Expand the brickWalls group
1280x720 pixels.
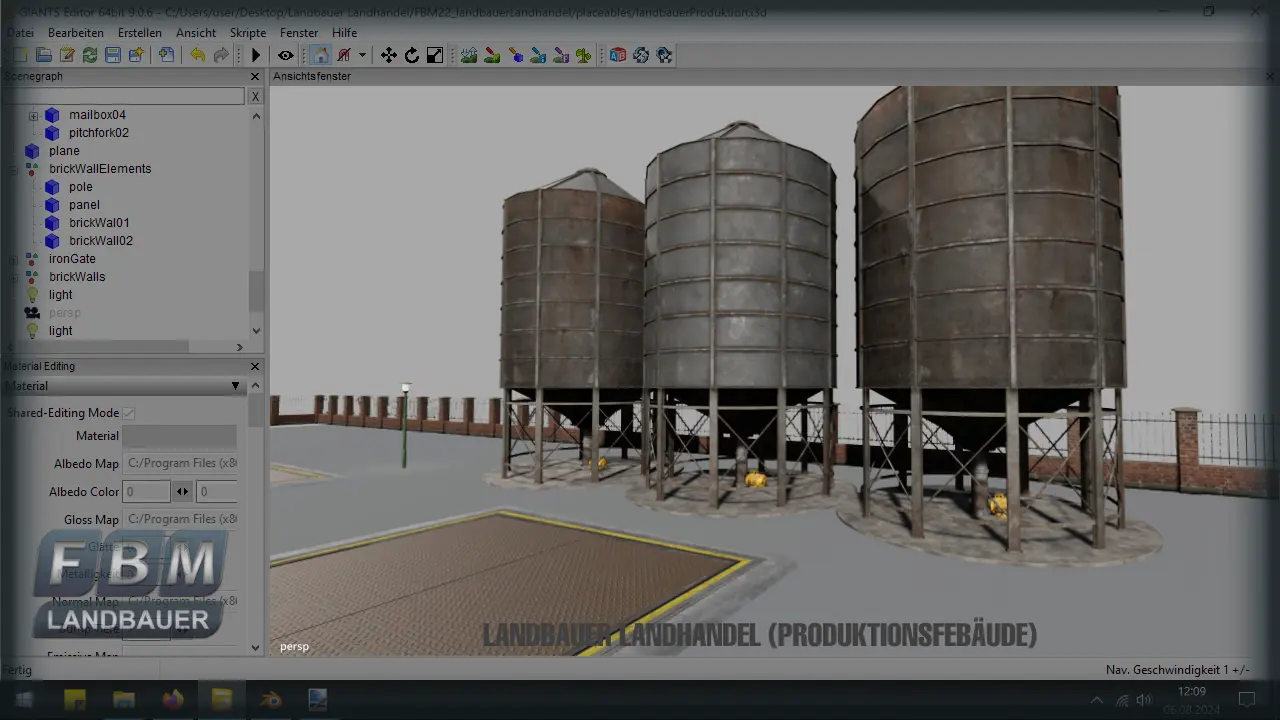[x=13, y=277]
